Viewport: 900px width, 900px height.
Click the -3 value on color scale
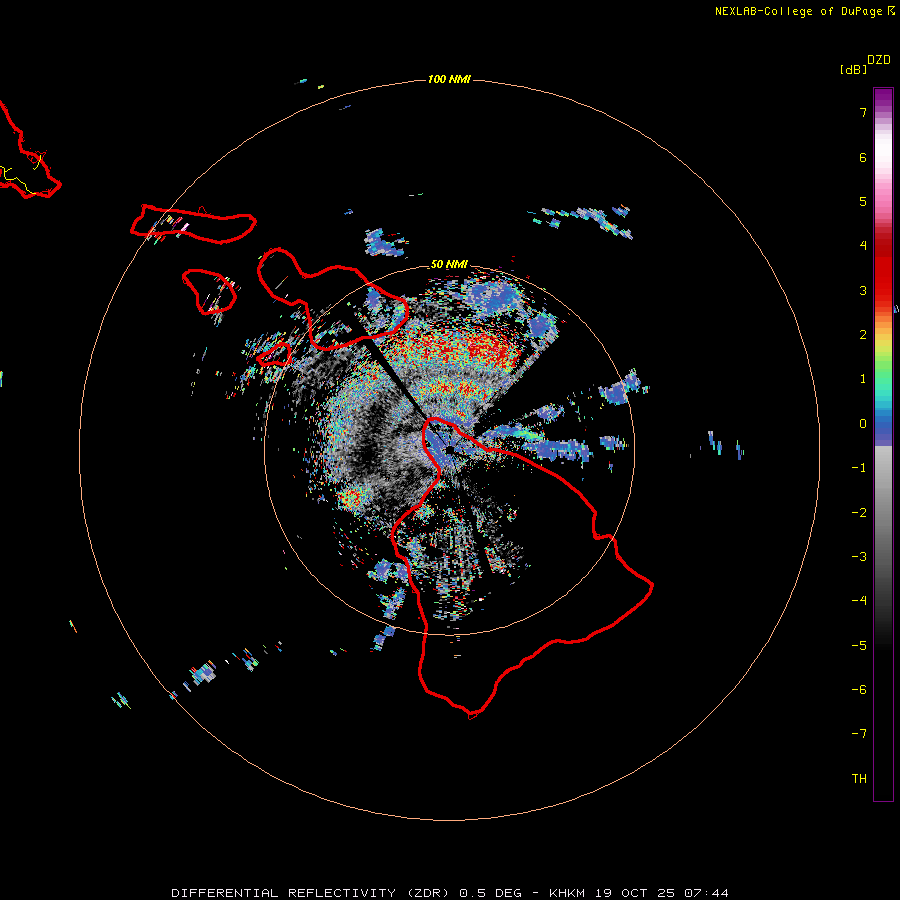coord(859,557)
